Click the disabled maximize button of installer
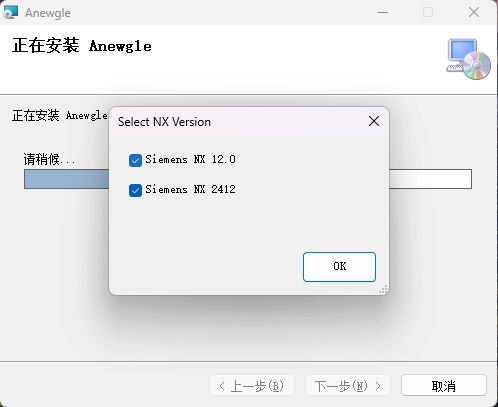498x407 pixels. tap(428, 13)
